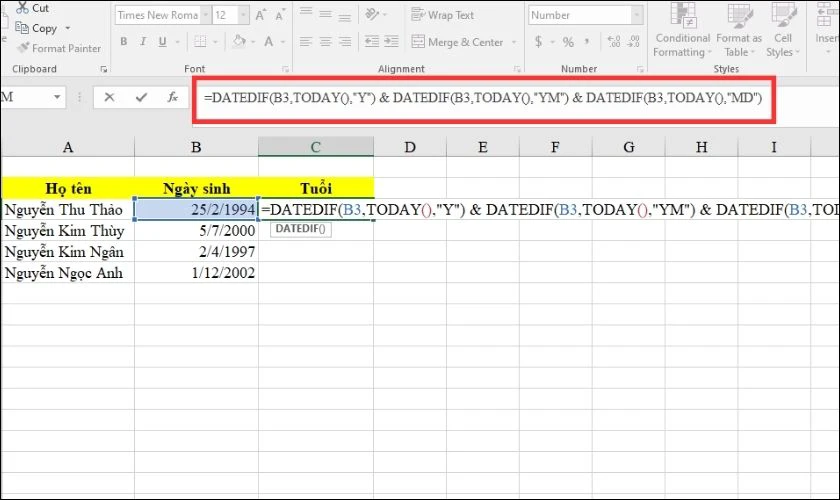The height and width of the screenshot is (500, 840).
Task: Align text left
Action: pyautogui.click(x=305, y=41)
